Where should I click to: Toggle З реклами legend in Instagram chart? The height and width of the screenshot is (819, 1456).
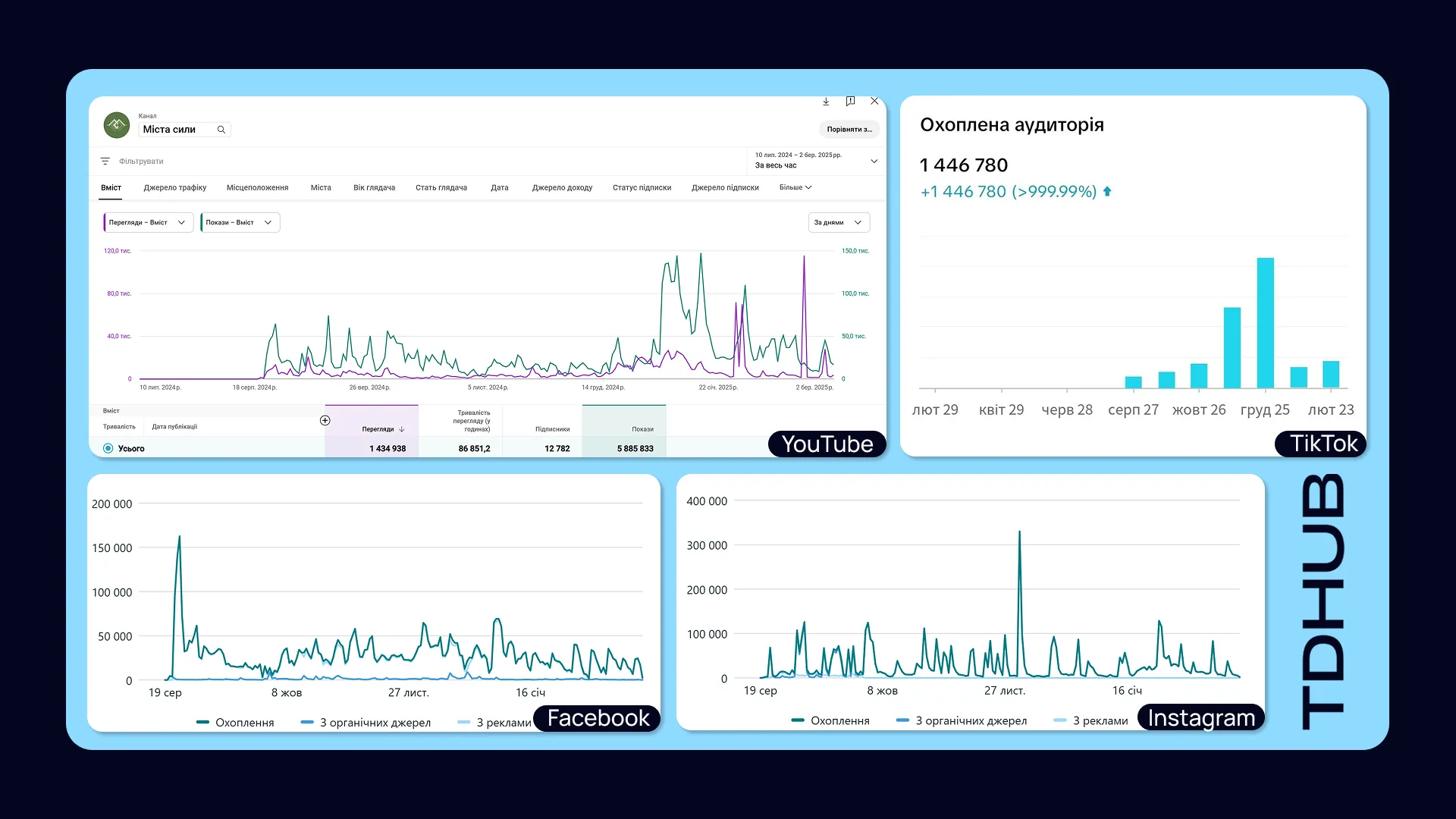click(1090, 720)
